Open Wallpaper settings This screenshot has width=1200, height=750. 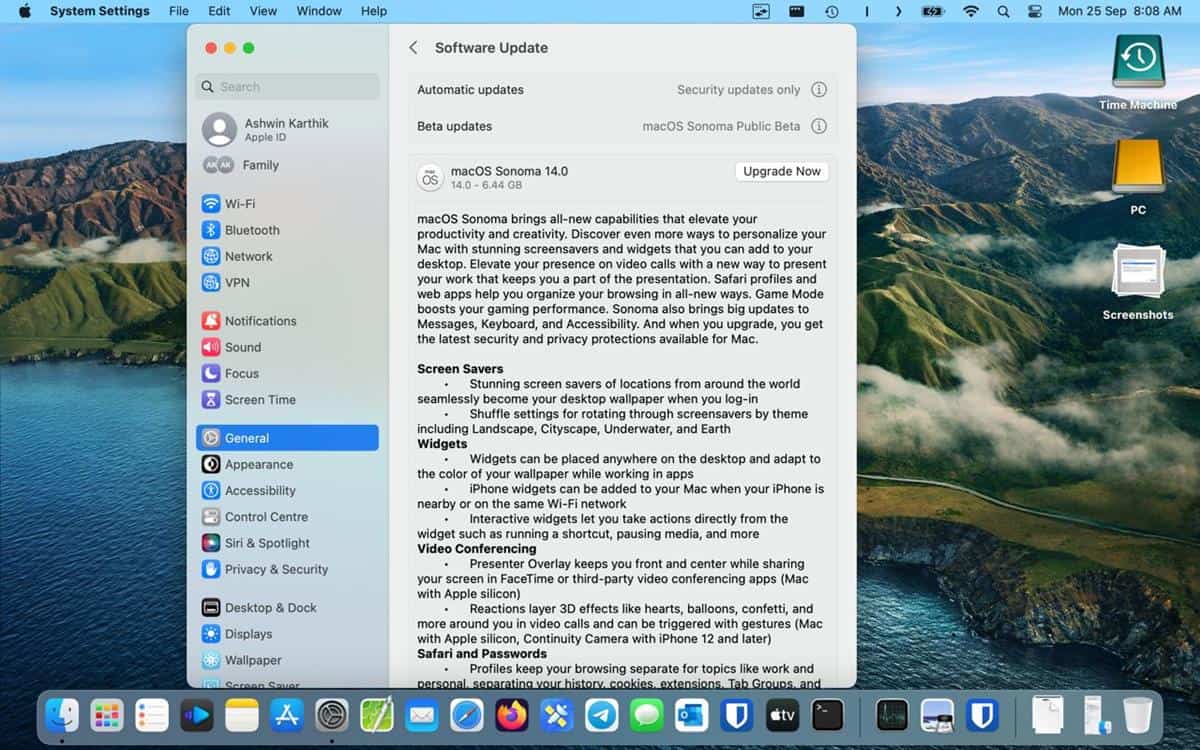[258, 660]
